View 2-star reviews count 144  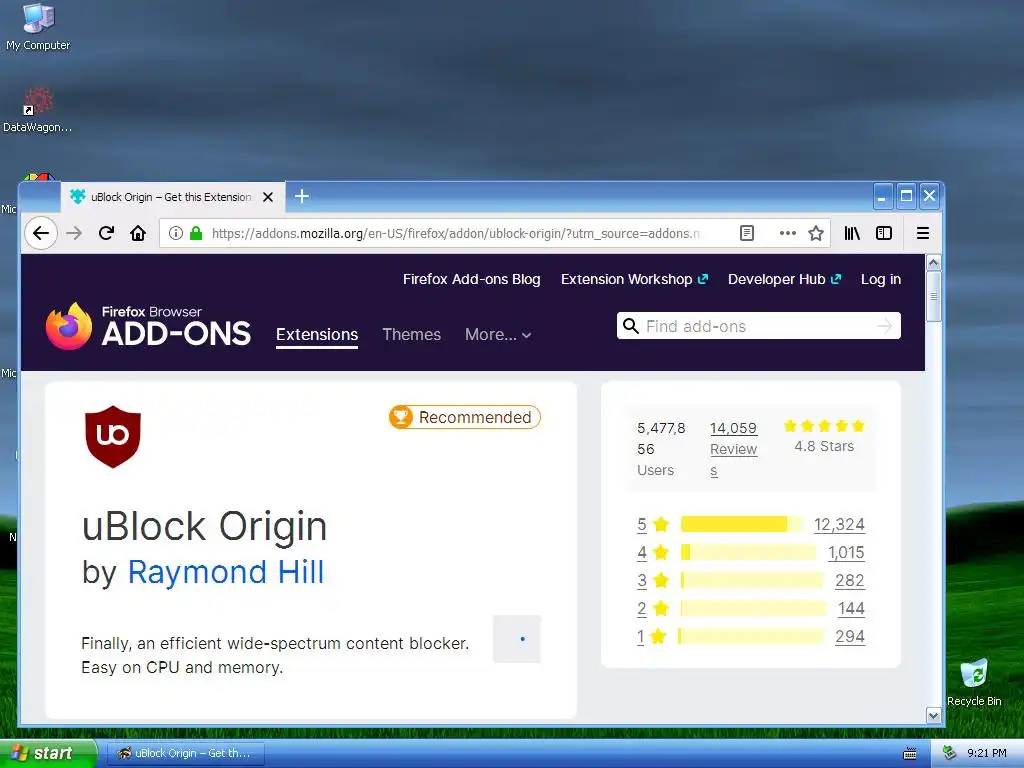point(851,609)
